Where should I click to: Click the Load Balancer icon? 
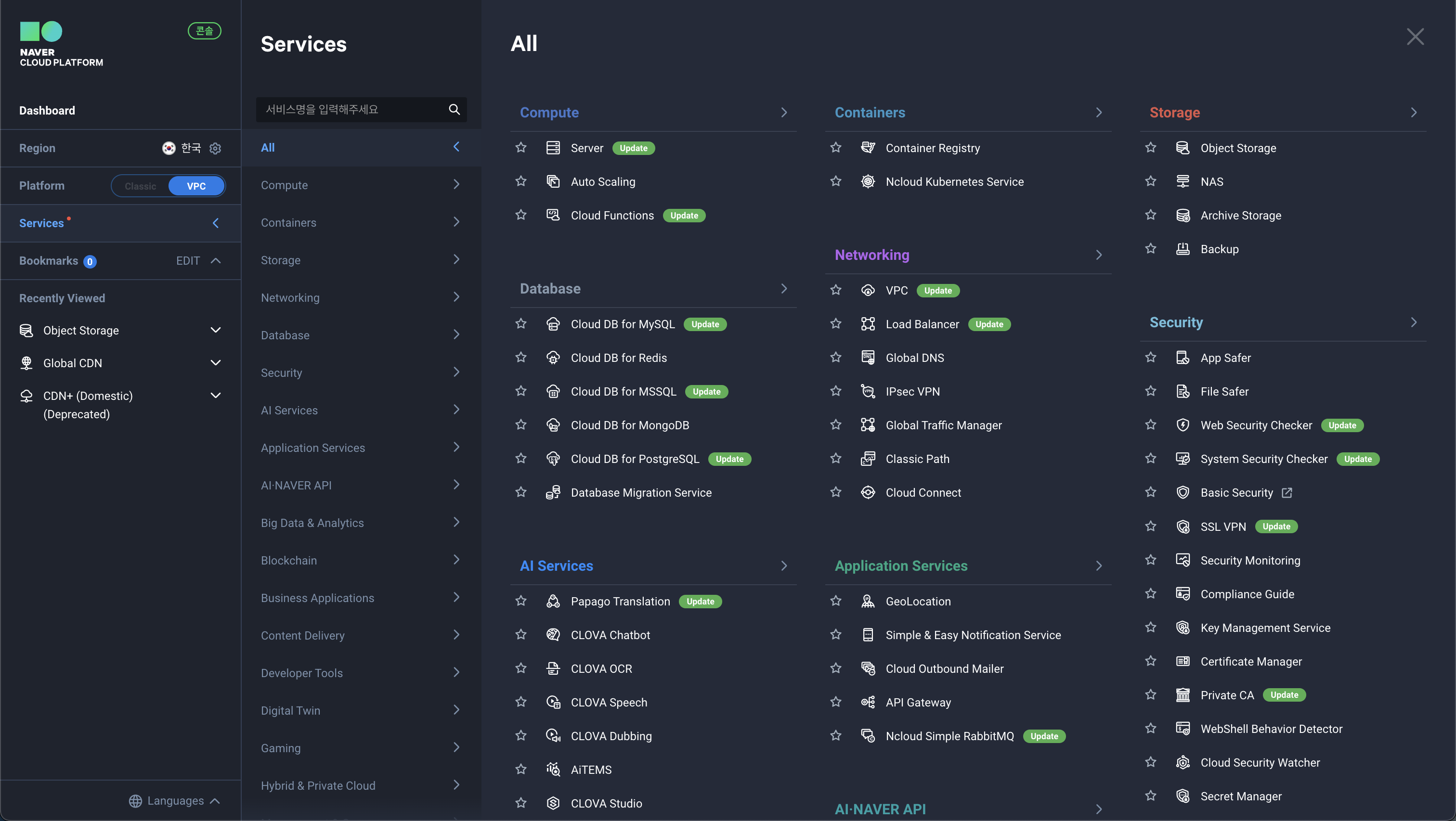868,324
